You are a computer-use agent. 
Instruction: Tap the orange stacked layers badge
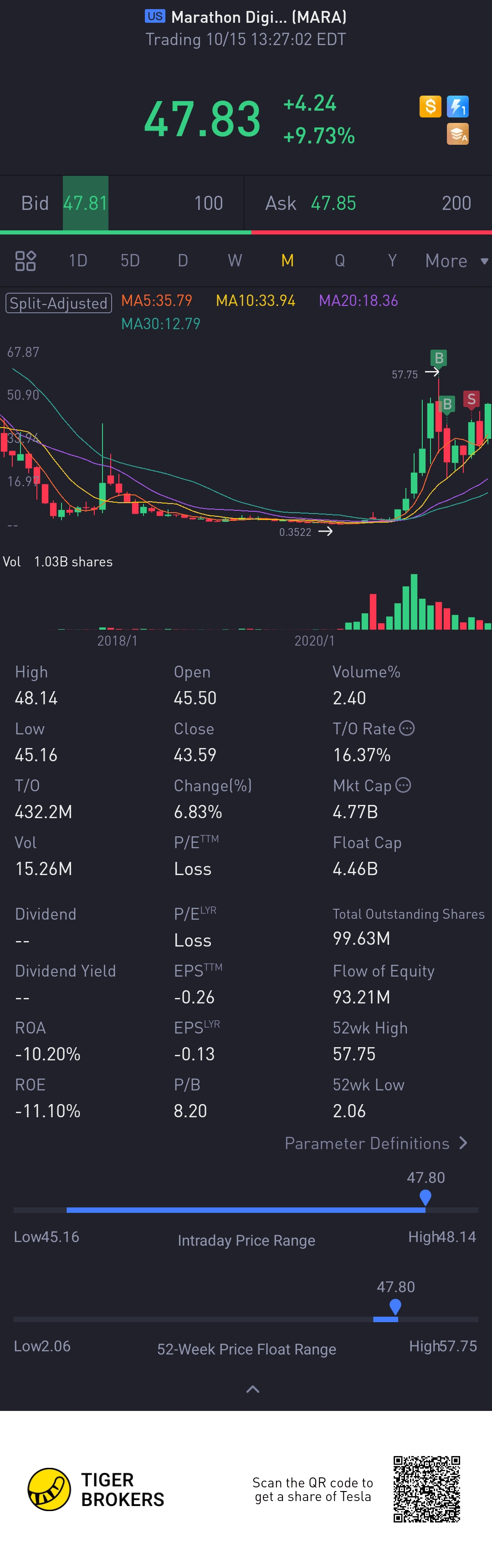[457, 134]
